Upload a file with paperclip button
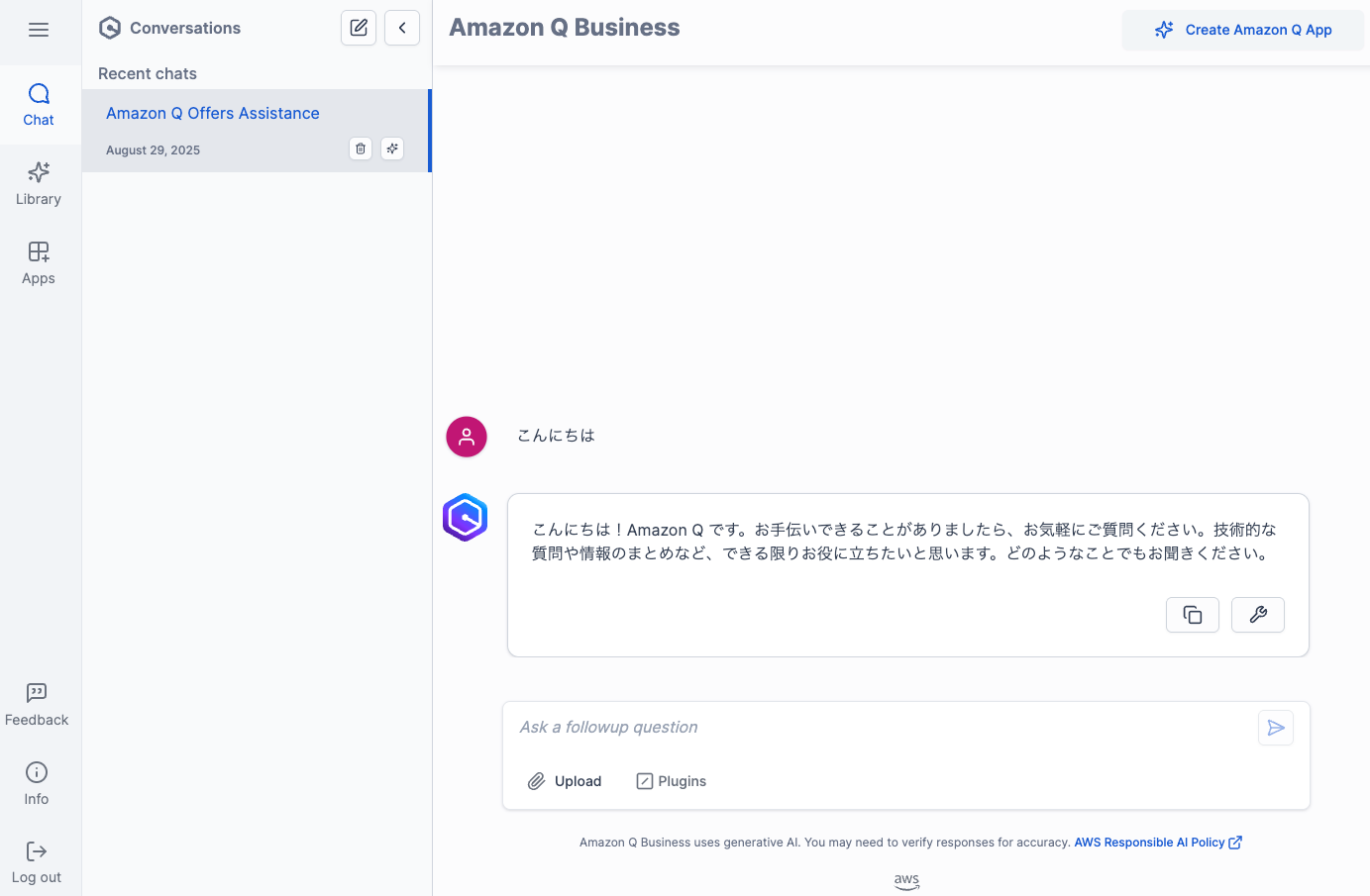 (x=565, y=781)
